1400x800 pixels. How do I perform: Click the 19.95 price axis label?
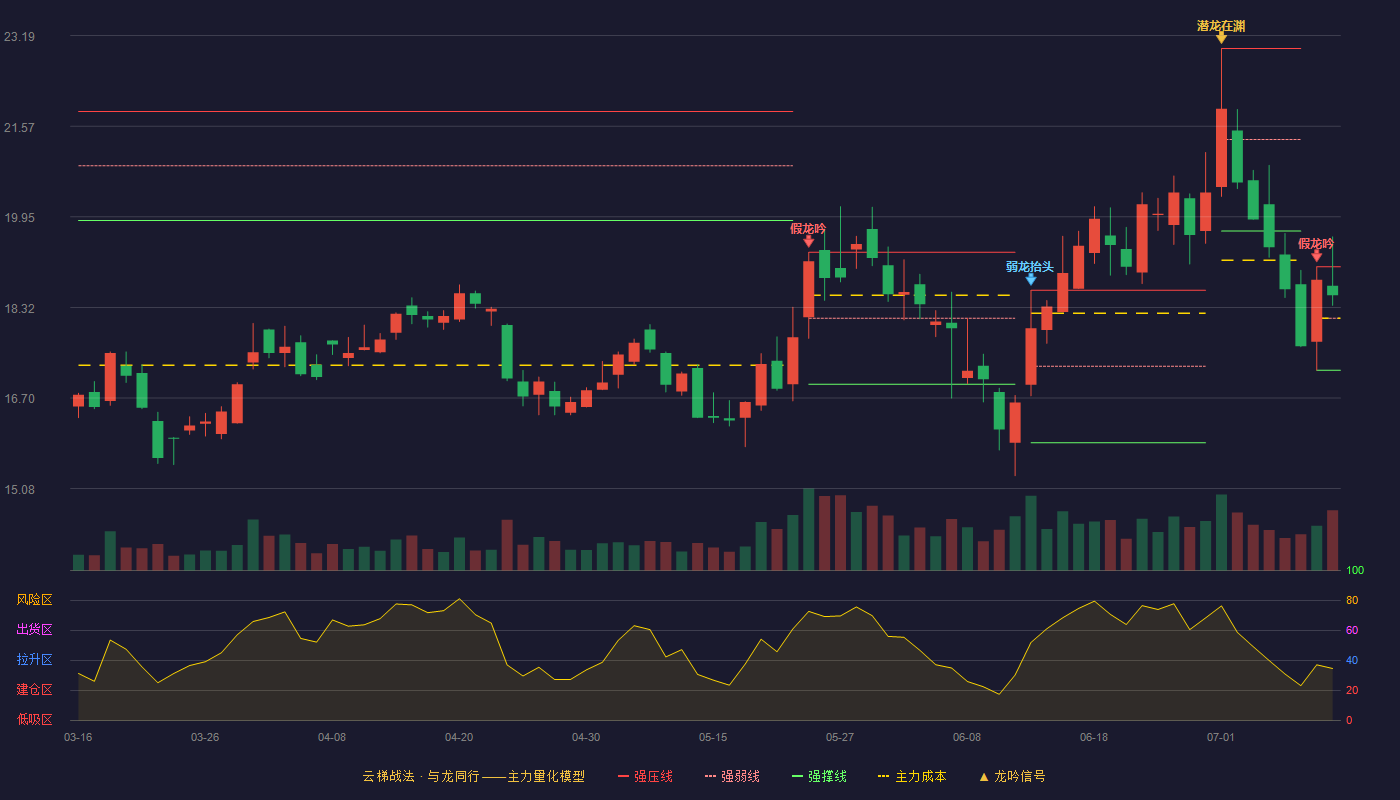[19, 218]
